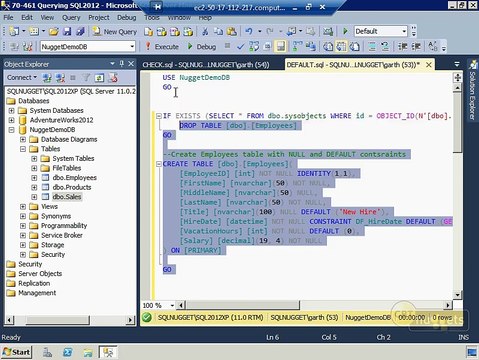Expand the Database Diagrams folder
This screenshot has width=479, height=360.
(x=23, y=139)
